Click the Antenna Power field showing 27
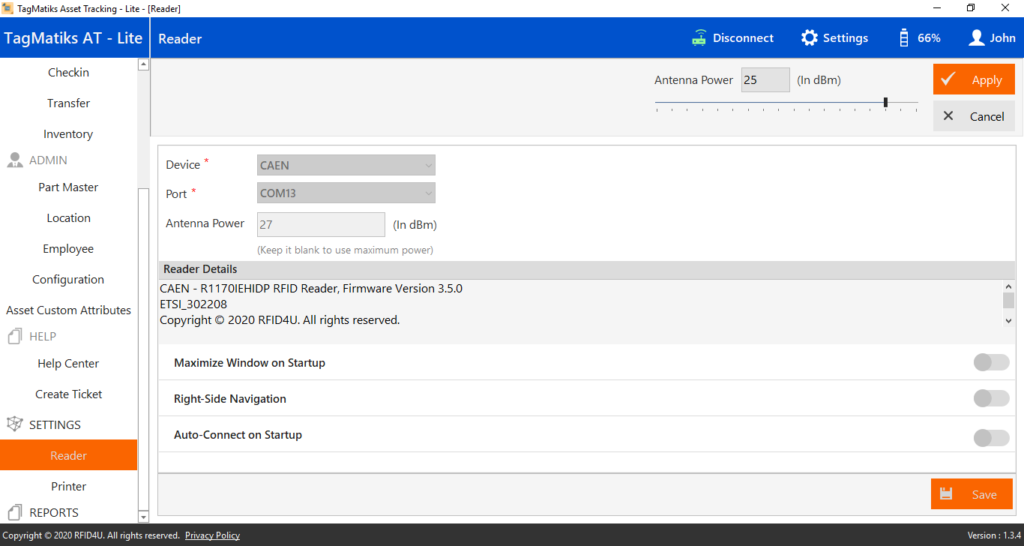Image resolution: width=1024 pixels, height=546 pixels. click(x=321, y=225)
